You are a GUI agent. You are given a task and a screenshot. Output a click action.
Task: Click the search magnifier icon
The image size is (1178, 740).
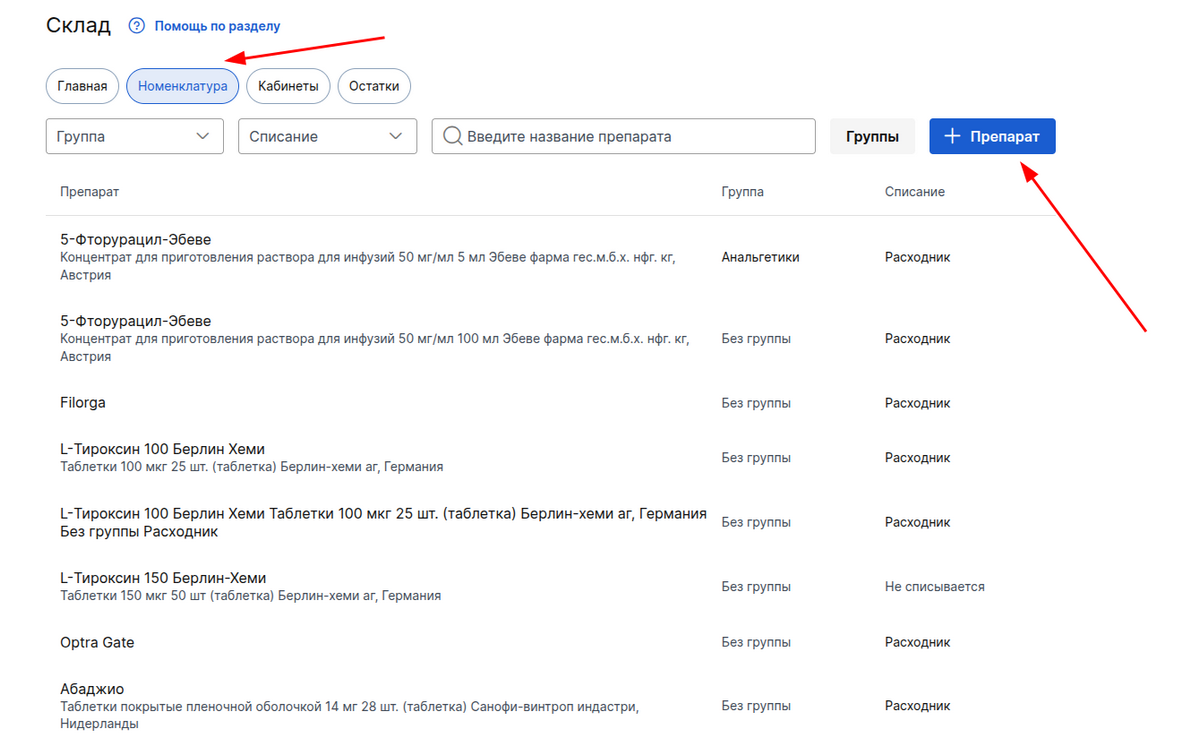452,136
